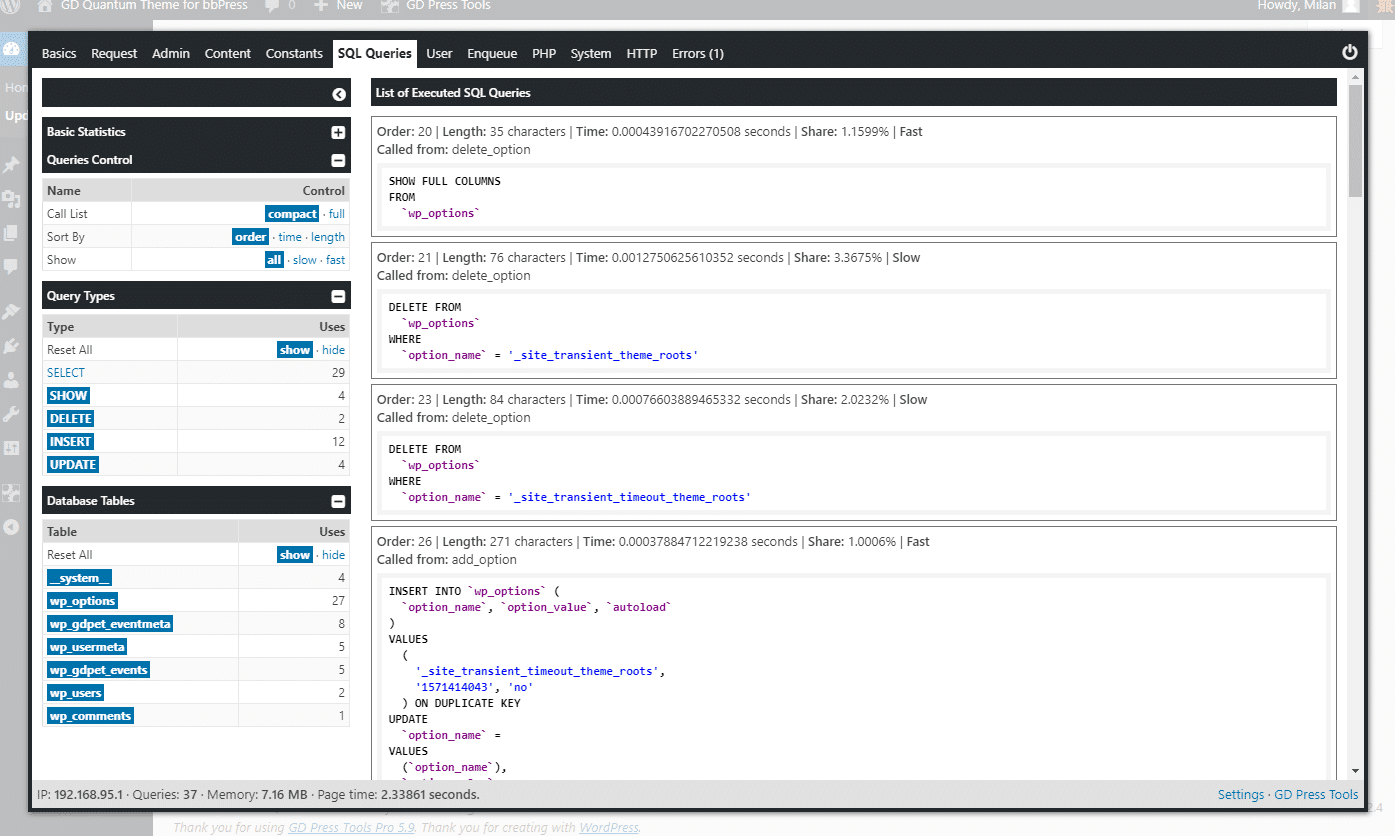Open GD Press Tools link in debugger footer
1395x836 pixels.
tap(1316, 795)
